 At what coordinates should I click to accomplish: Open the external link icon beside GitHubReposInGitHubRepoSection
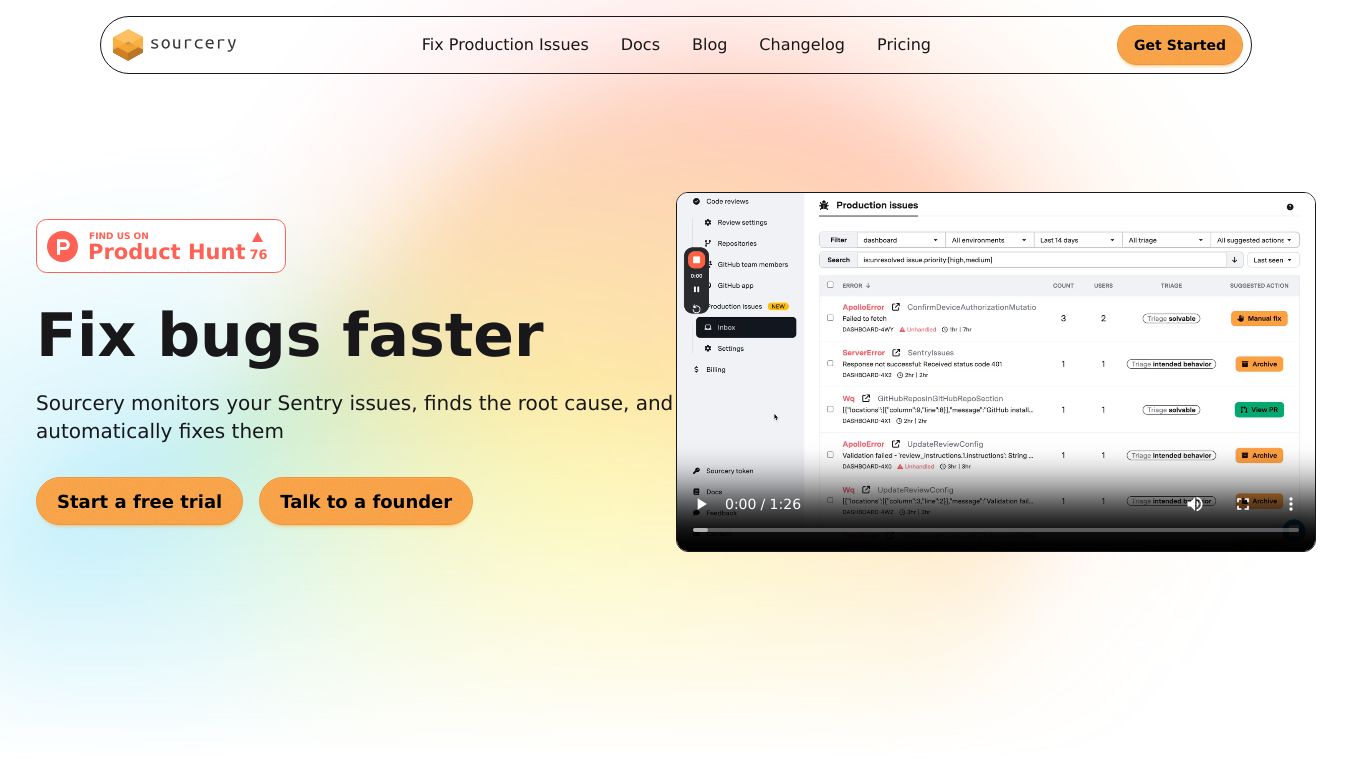coord(866,398)
